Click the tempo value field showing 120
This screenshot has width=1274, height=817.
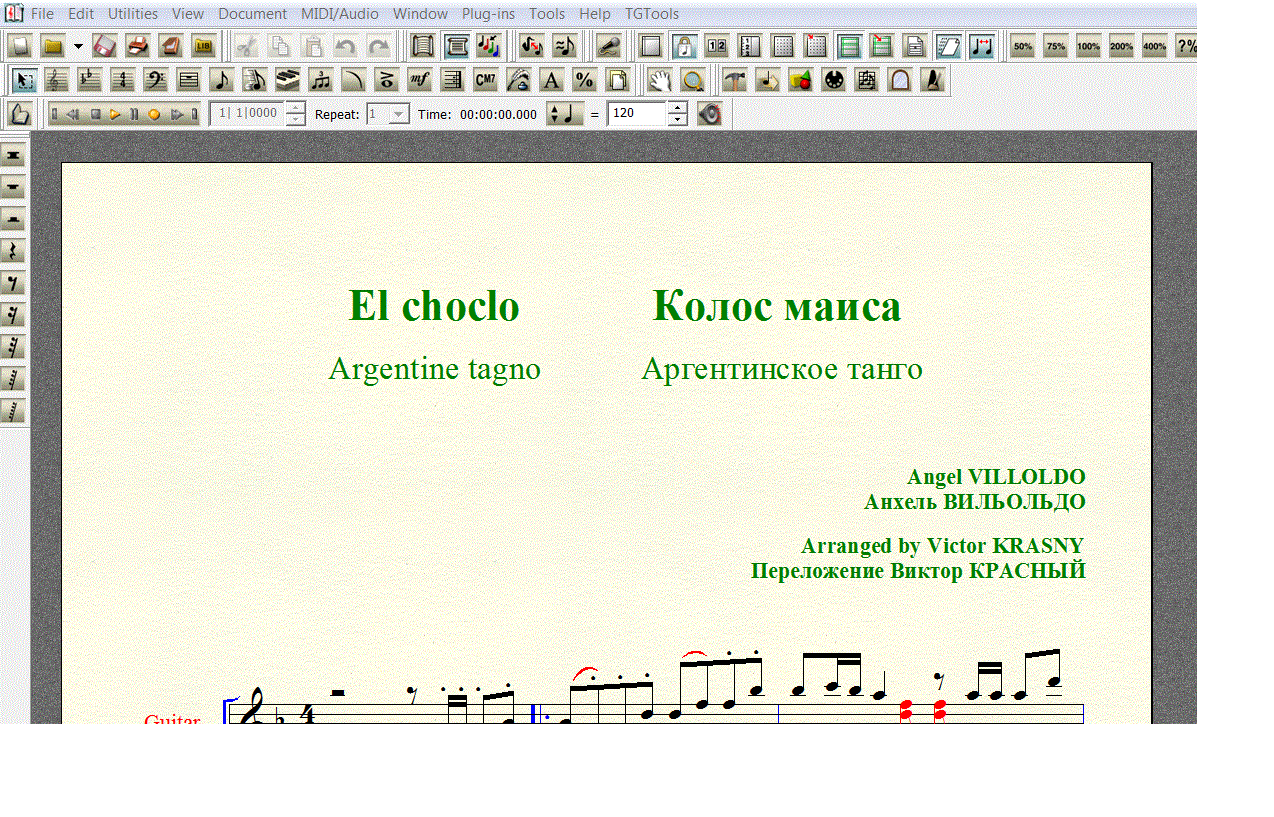[x=636, y=114]
